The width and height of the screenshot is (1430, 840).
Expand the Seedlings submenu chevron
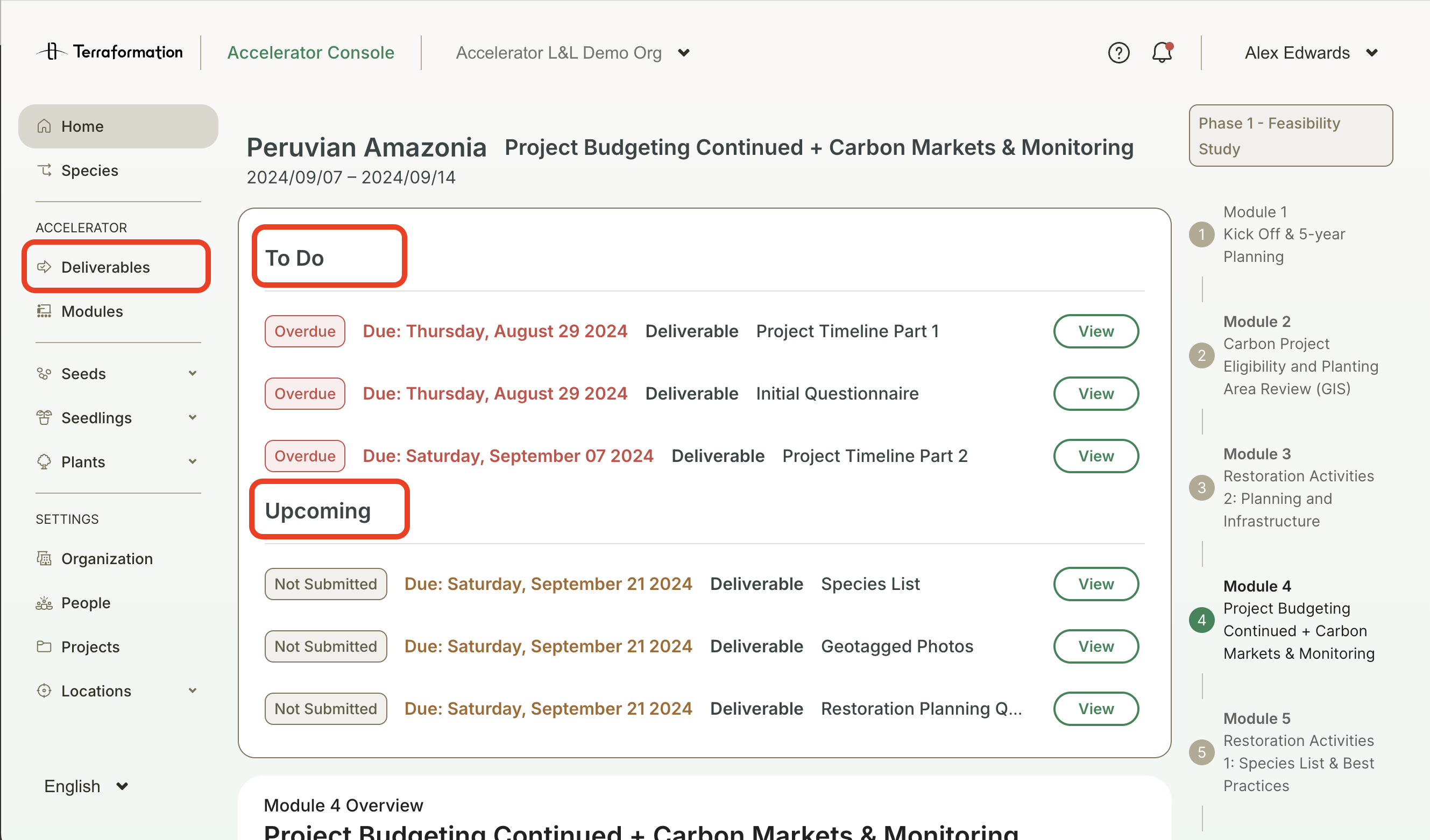click(193, 417)
